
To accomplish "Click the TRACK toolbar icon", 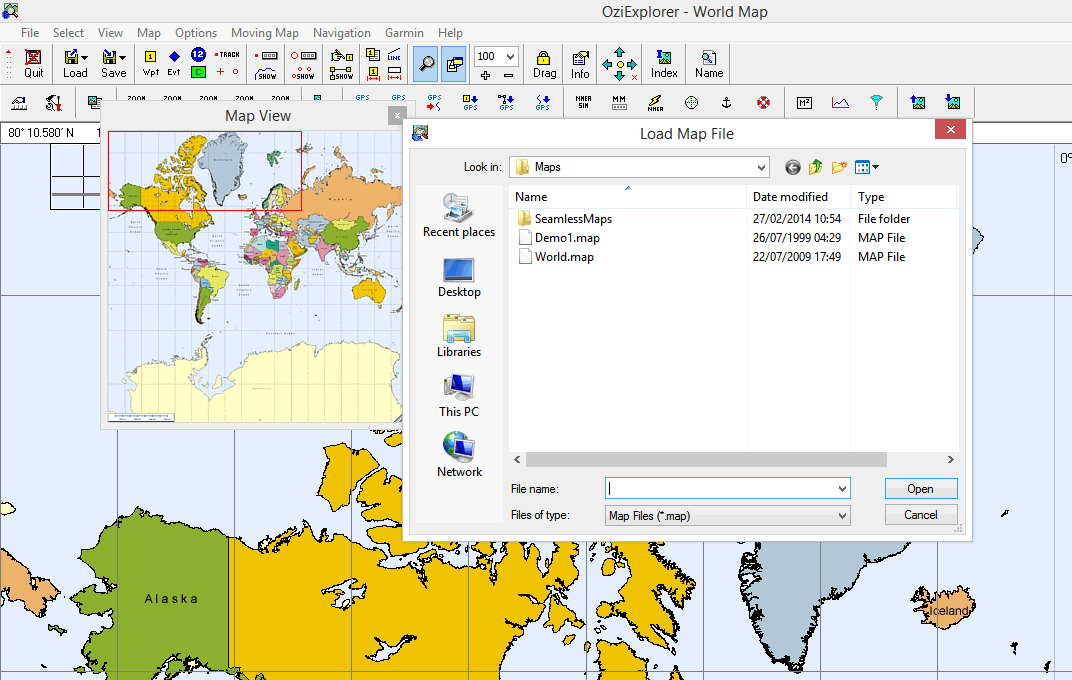I will click(x=228, y=55).
